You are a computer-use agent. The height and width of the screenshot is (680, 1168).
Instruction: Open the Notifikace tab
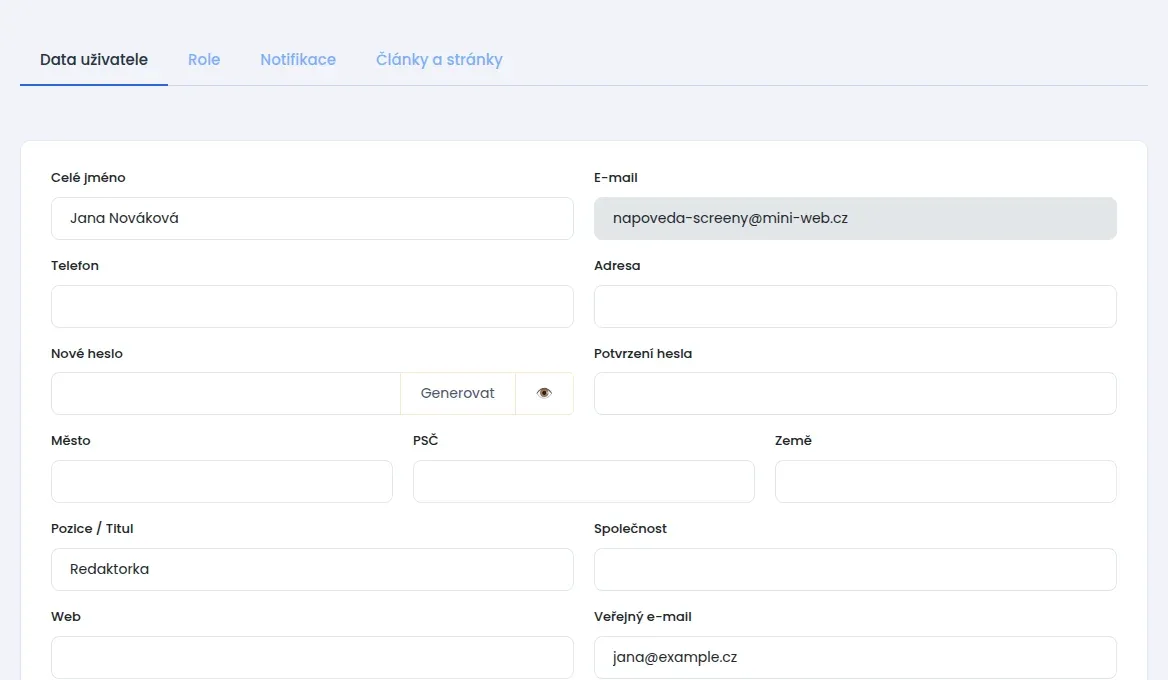298,60
